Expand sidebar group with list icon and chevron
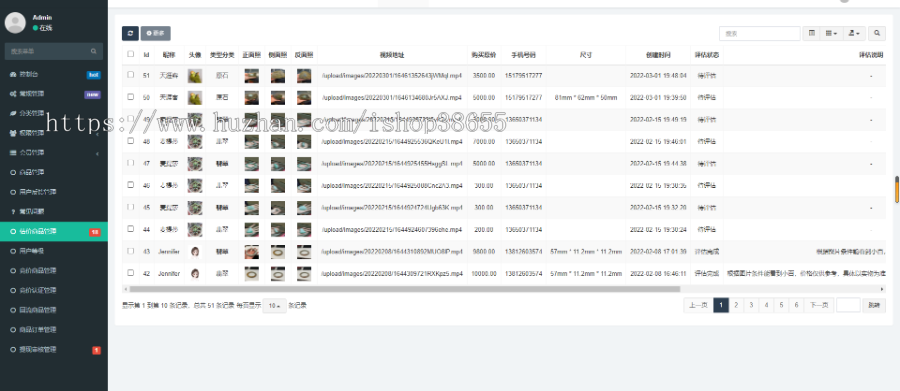This screenshot has height=391, width=900. pyautogui.click(x=54, y=153)
